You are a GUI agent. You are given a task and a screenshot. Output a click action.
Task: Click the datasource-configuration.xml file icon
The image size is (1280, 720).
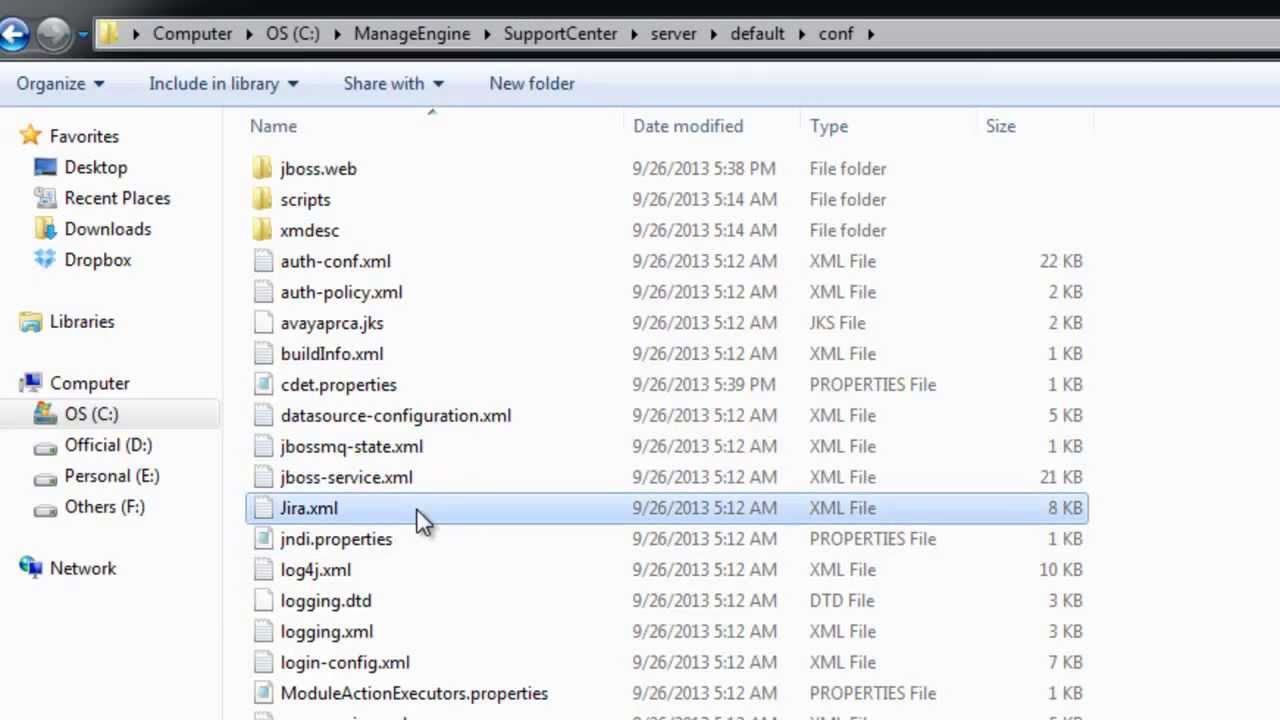(262, 415)
